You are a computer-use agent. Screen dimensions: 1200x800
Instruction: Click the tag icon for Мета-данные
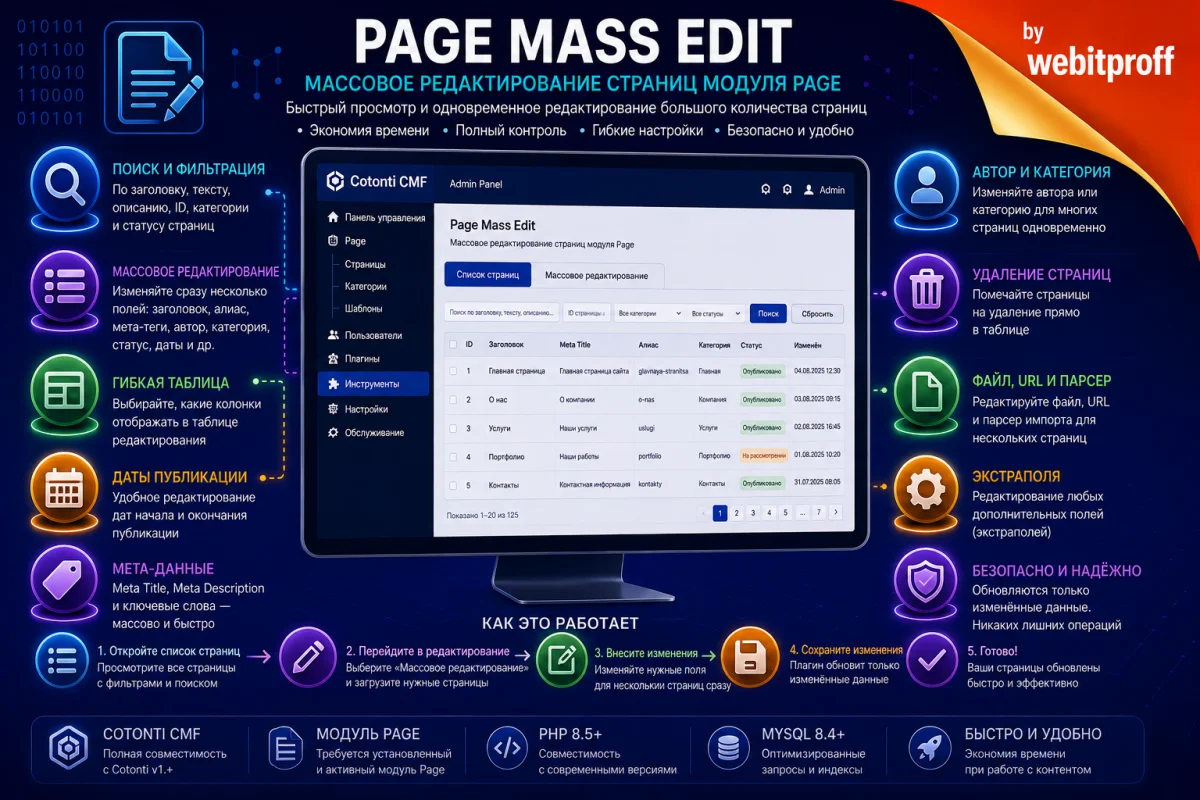64,582
